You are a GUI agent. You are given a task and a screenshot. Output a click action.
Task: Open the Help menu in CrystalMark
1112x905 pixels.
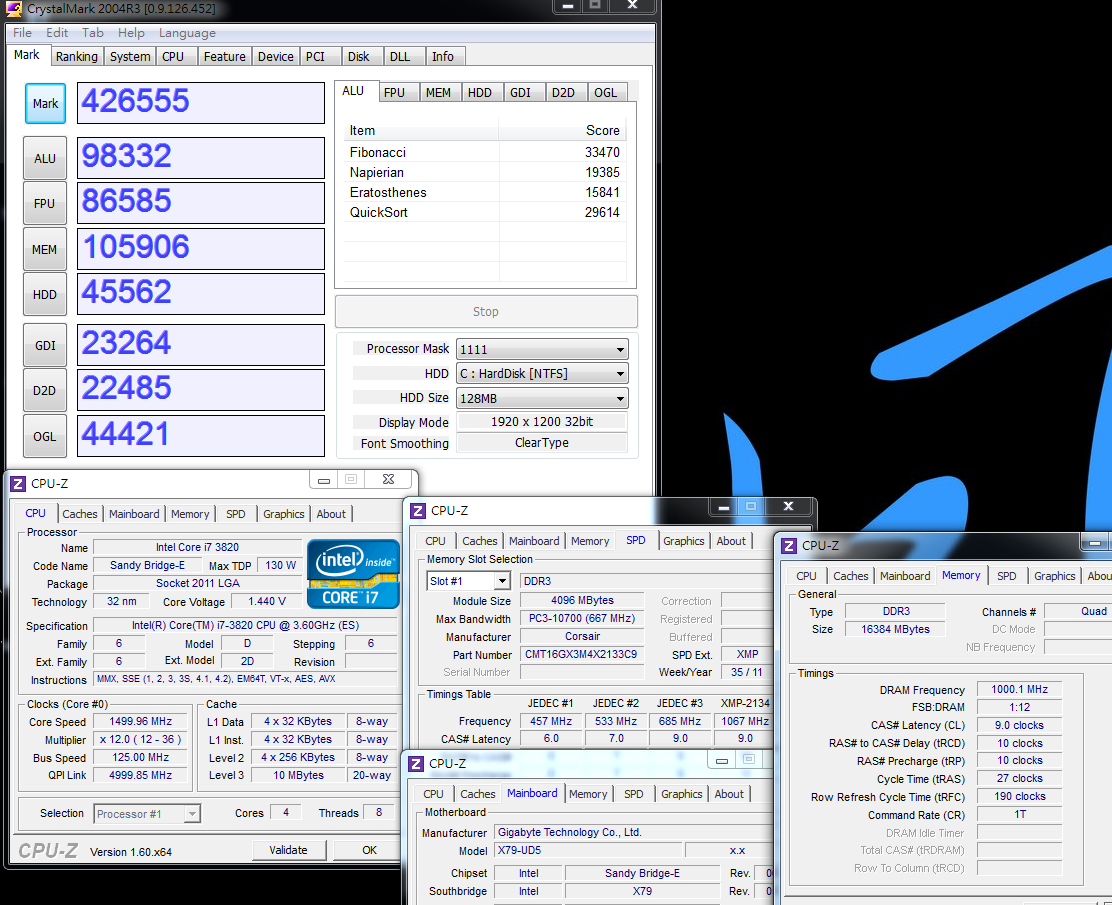coord(131,33)
